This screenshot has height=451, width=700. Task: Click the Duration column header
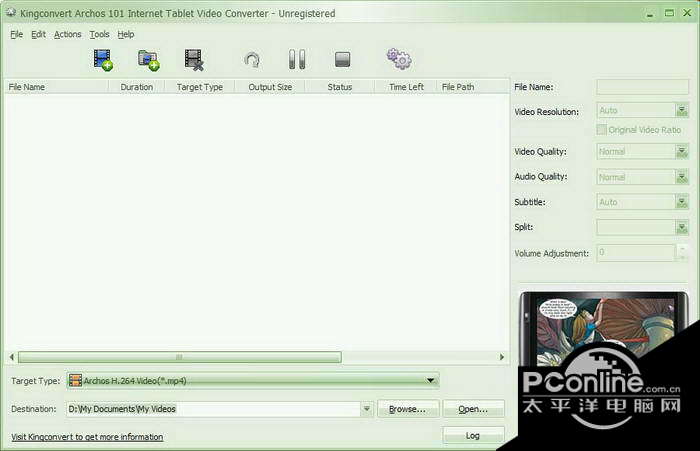pyautogui.click(x=137, y=87)
